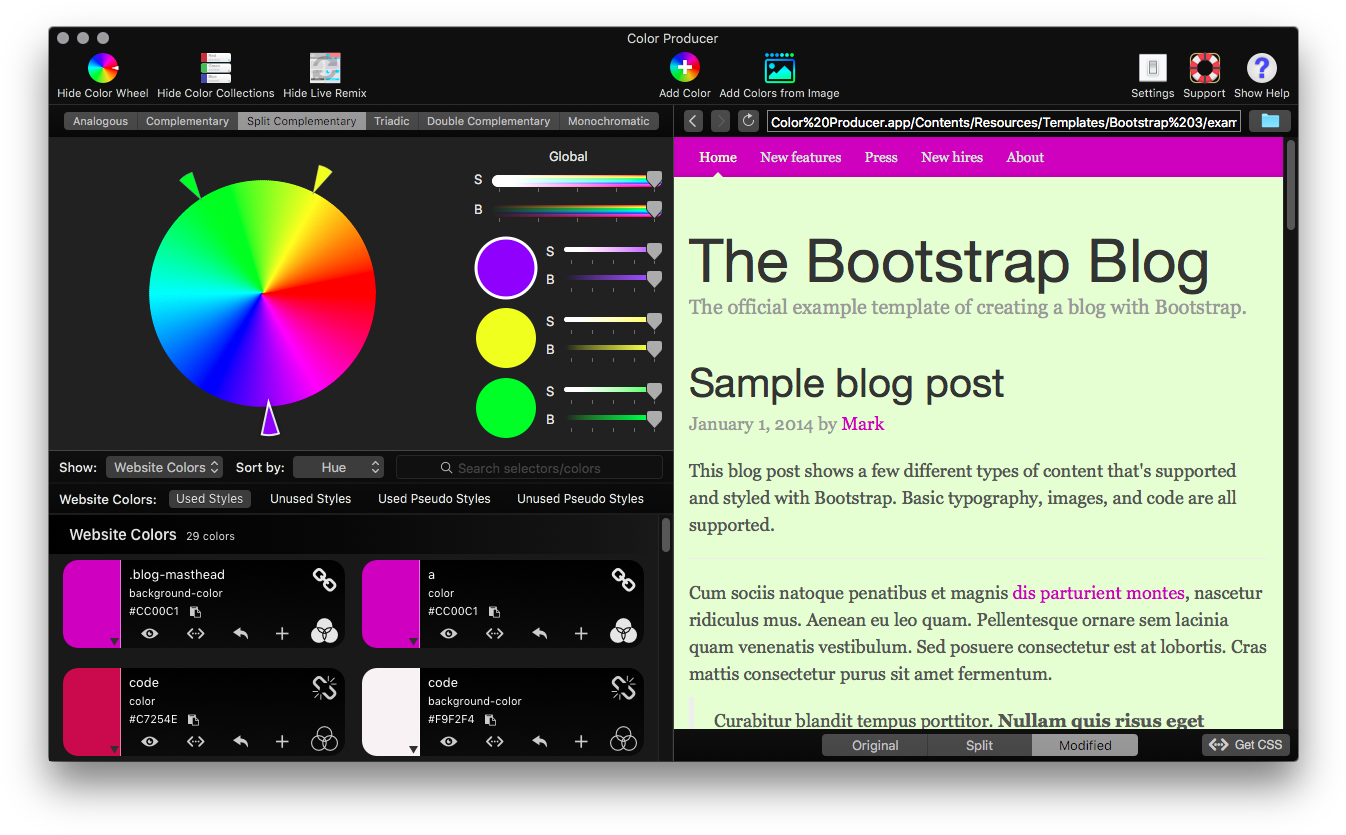Copy the hex code on the 'a' color card
1346x835 pixels.
point(495,612)
